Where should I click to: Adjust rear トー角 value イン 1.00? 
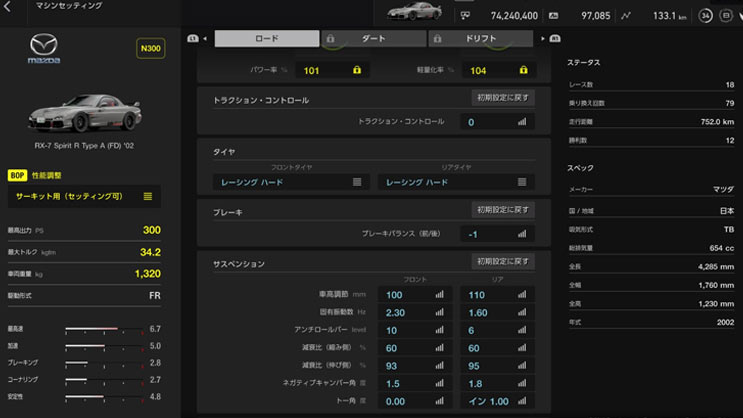click(x=496, y=401)
